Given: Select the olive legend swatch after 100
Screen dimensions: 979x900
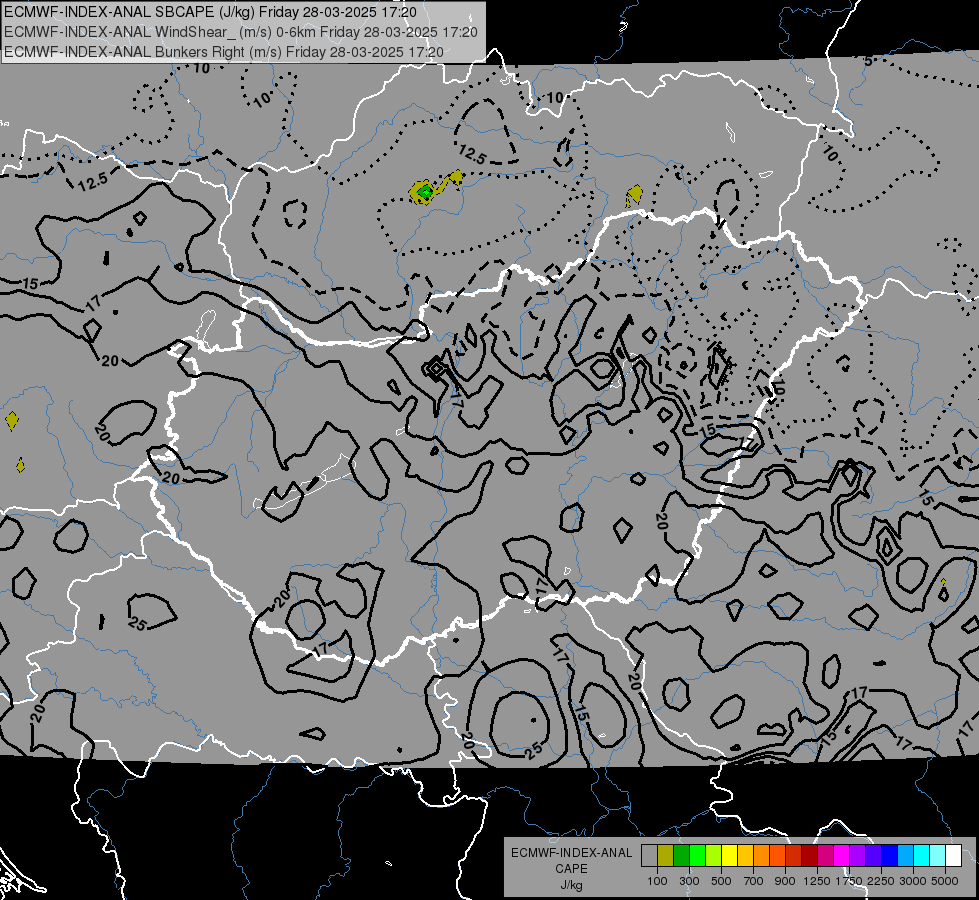Looking at the screenshot, I should point(666,856).
